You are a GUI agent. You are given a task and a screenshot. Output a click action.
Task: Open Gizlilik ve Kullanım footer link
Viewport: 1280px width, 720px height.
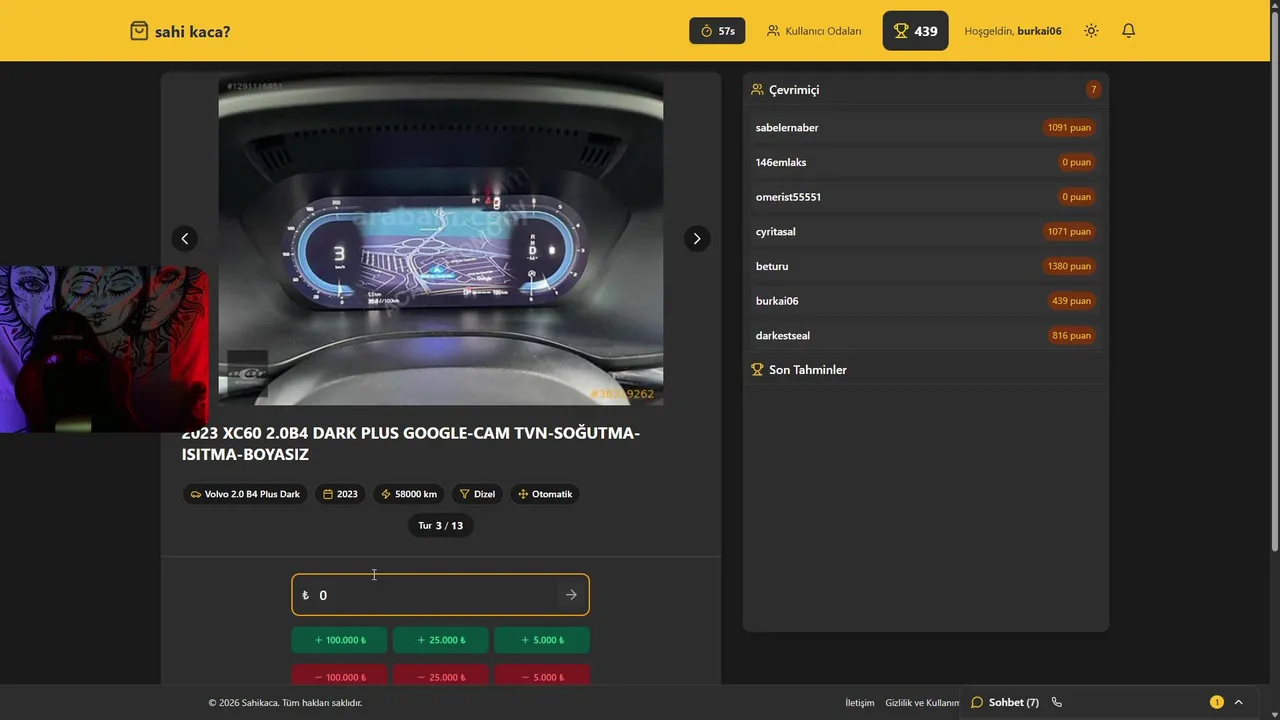(922, 703)
